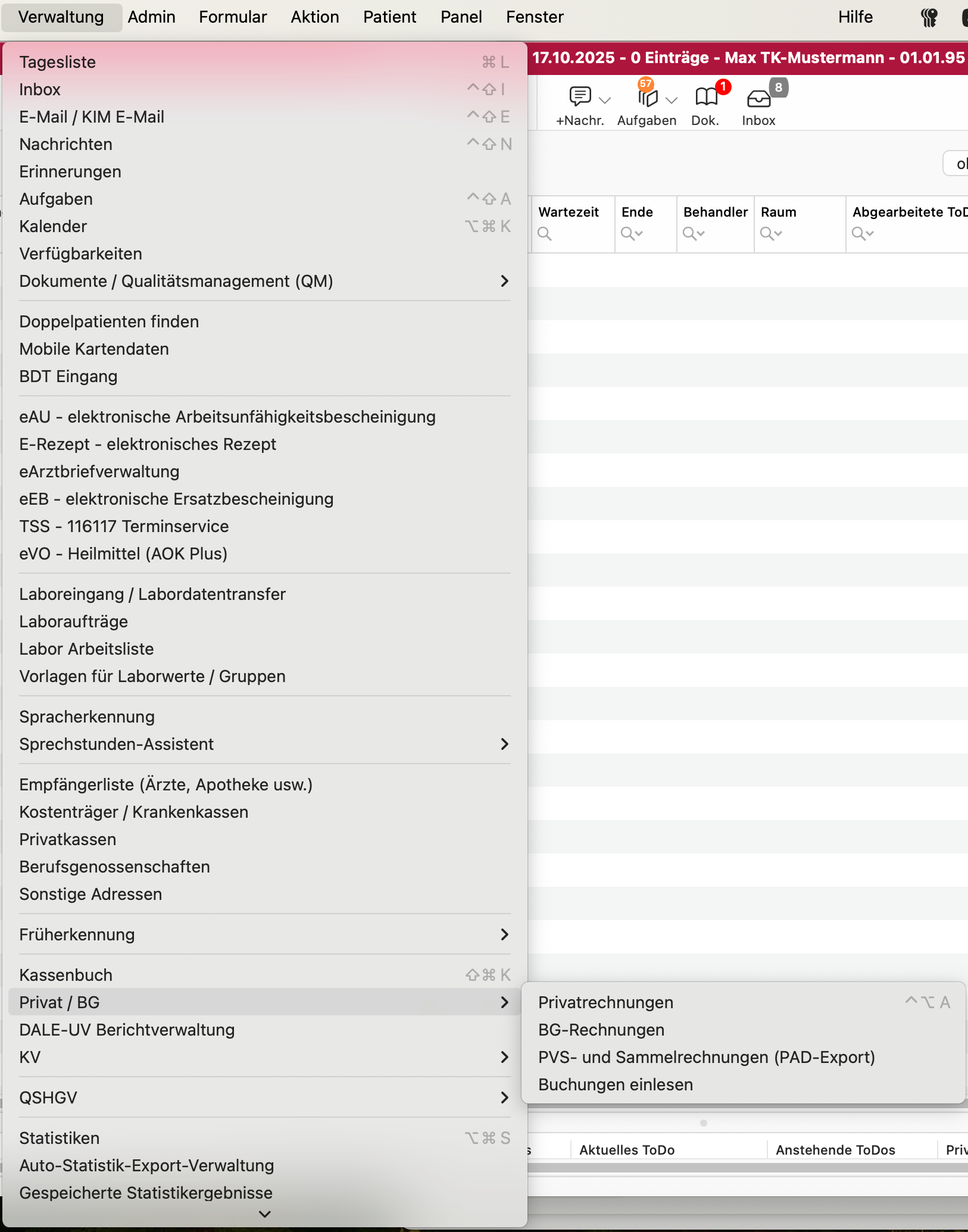Open the Hilfe menu
This screenshot has height=1232, width=968.
855,17
